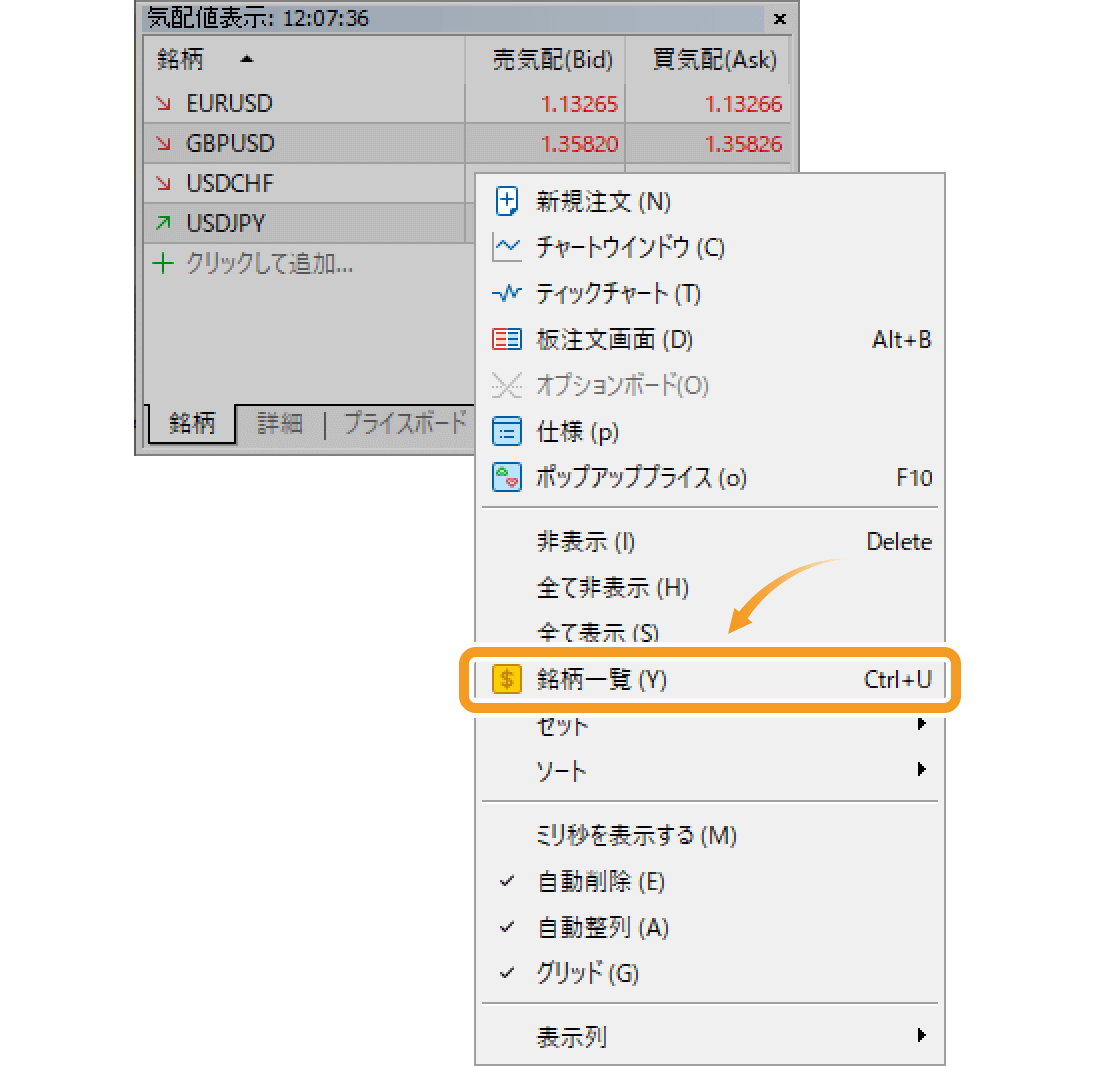Click the Chart Window (チャートウインドウ) icon
1100x1066 pixels.
pos(507,248)
